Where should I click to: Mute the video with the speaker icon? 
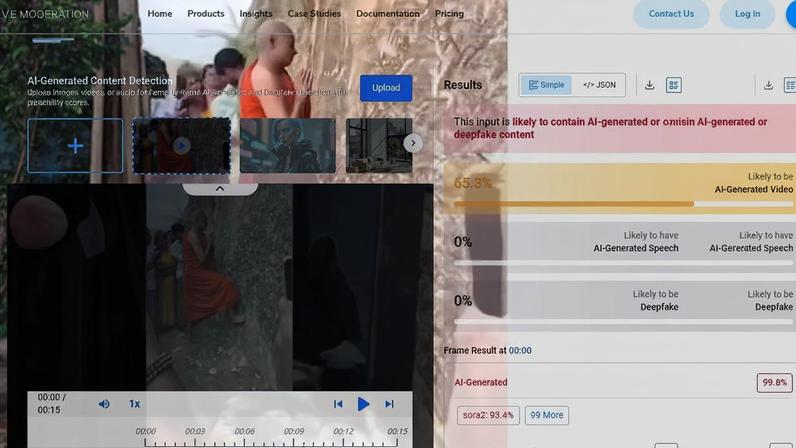104,404
